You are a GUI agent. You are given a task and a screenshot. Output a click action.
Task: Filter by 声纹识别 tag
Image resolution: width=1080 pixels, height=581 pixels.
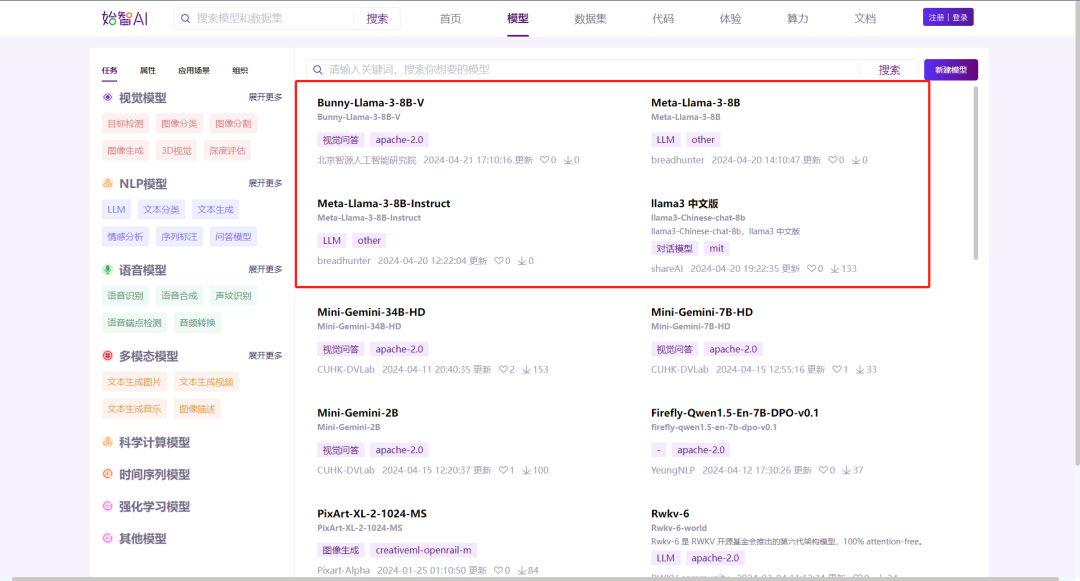(233, 296)
